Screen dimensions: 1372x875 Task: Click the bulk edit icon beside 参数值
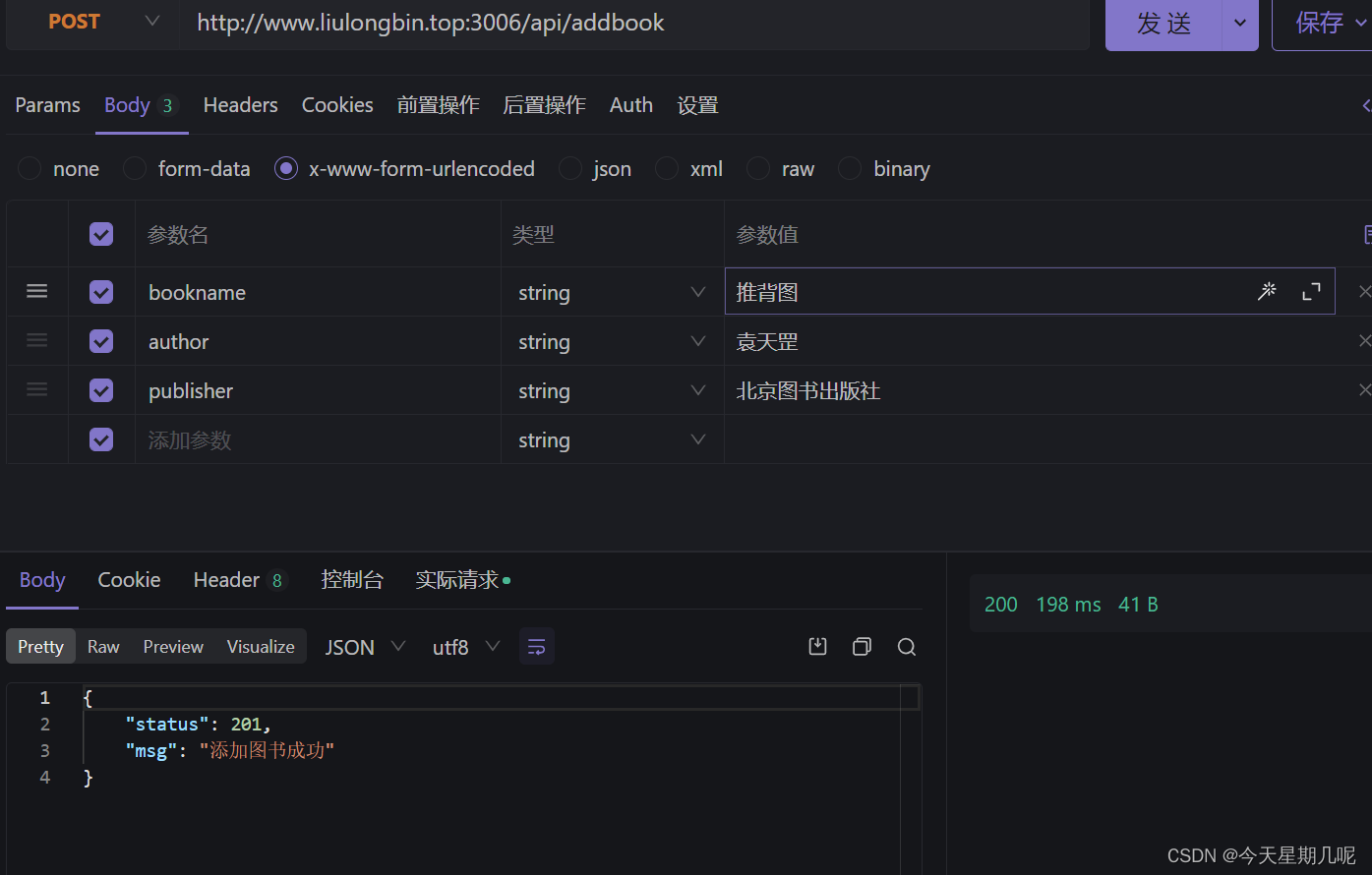coord(1367,234)
